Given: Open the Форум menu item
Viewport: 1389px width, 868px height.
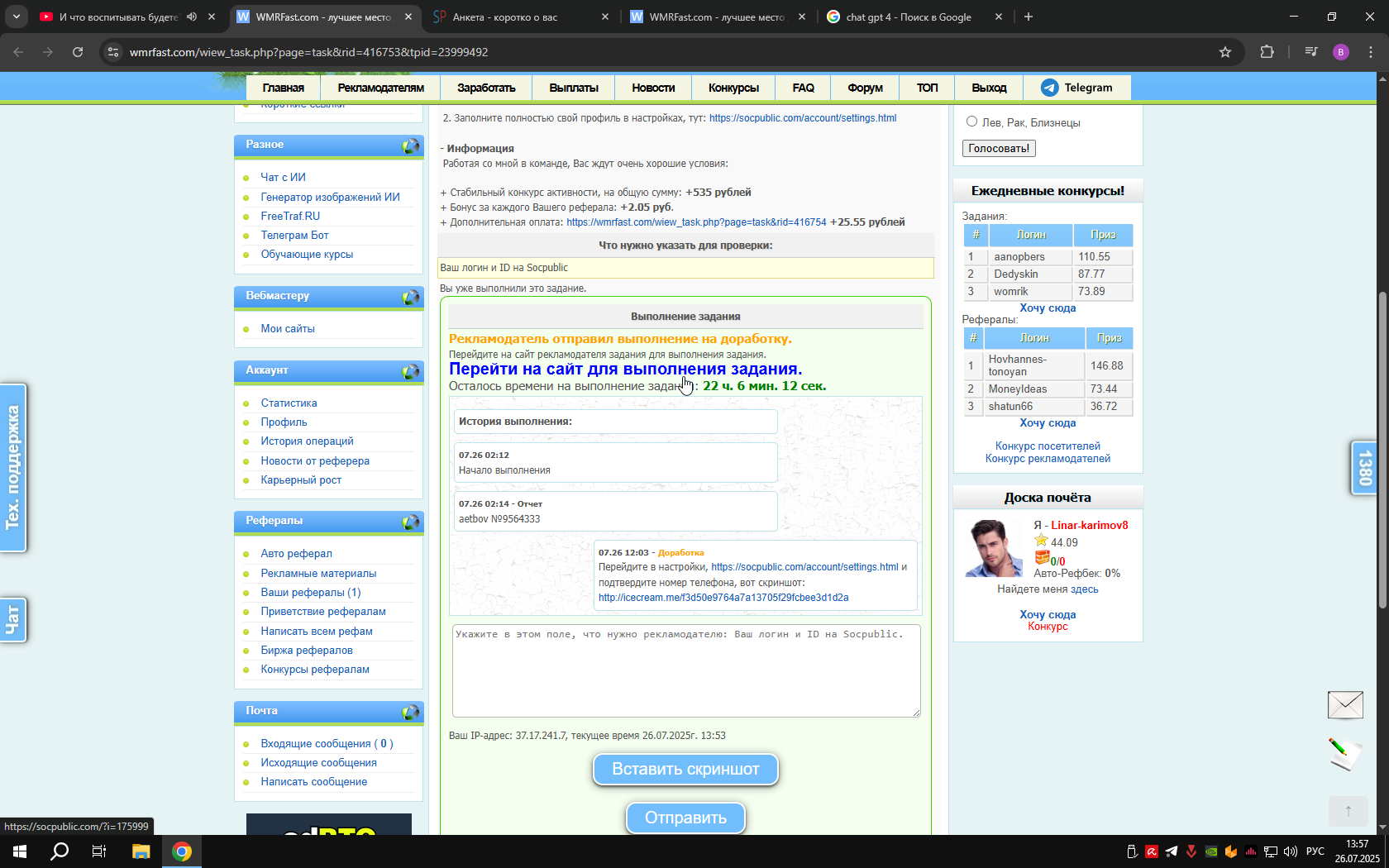Looking at the screenshot, I should click(865, 88).
